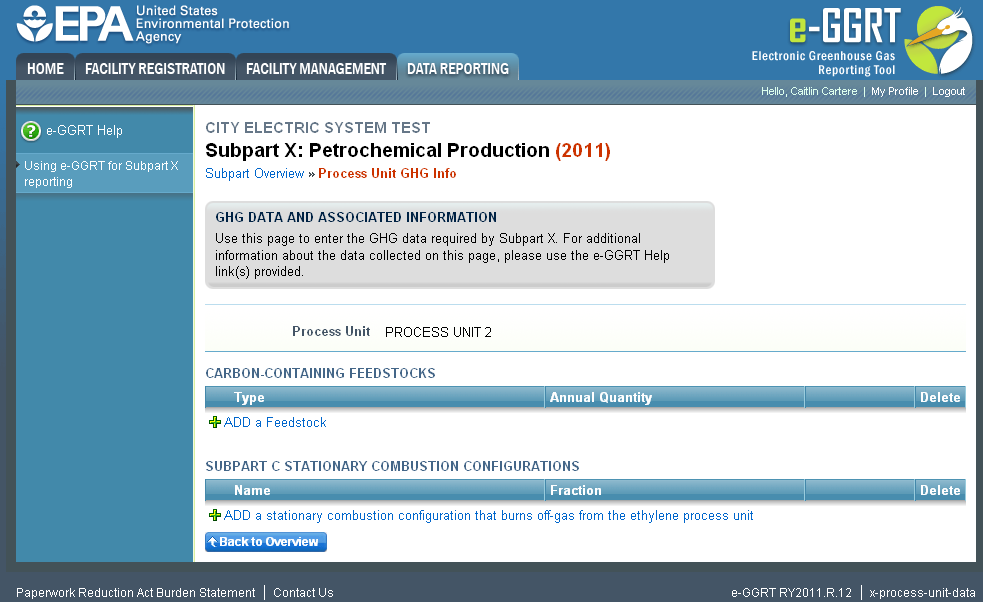Open My Profile link
Viewport: 983px width, 602px height.
click(x=894, y=92)
